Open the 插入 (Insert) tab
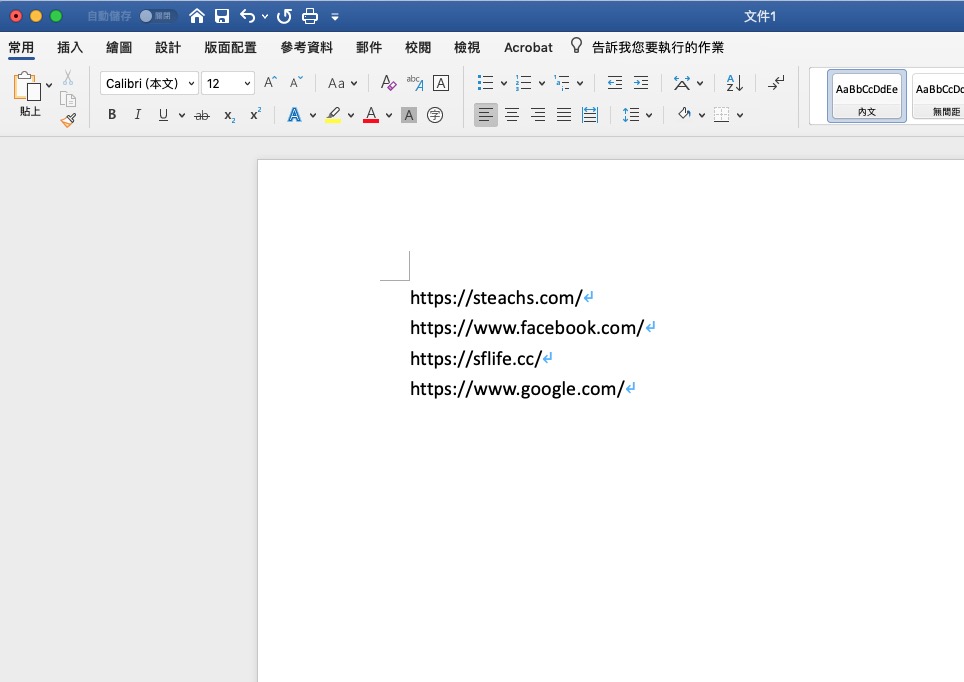 (x=70, y=47)
